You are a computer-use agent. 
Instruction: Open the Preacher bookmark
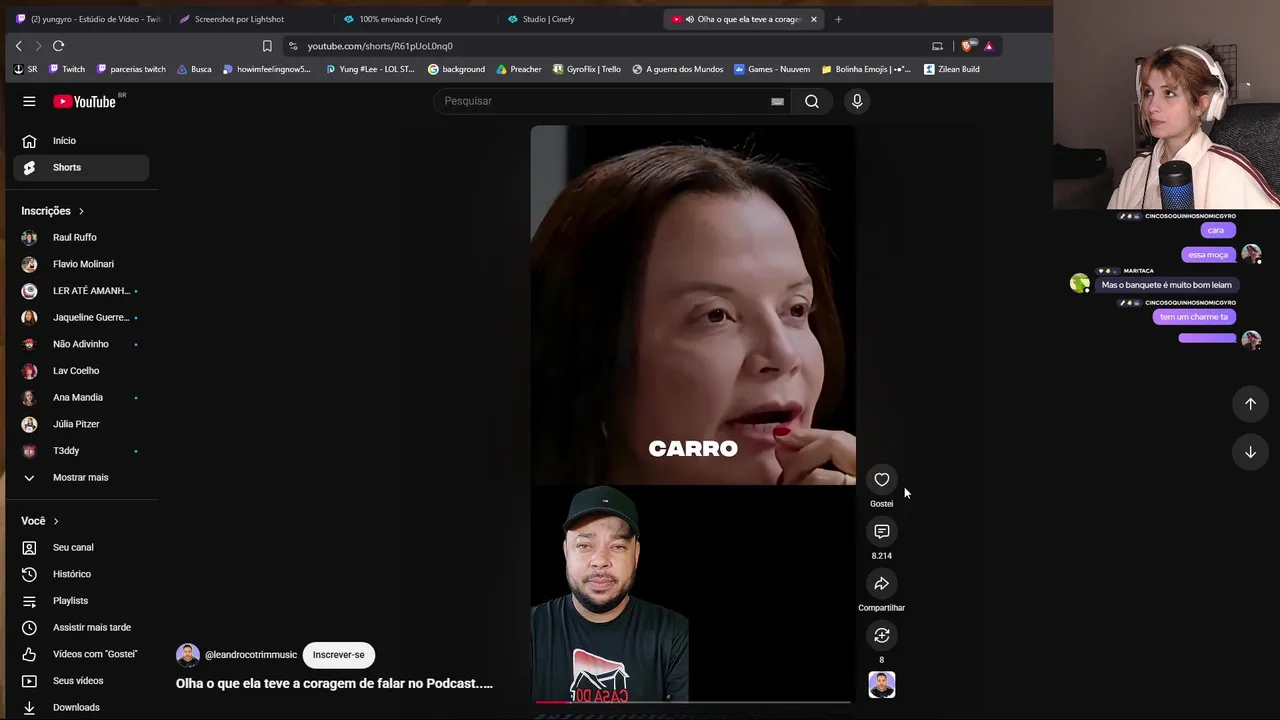pyautogui.click(x=519, y=70)
